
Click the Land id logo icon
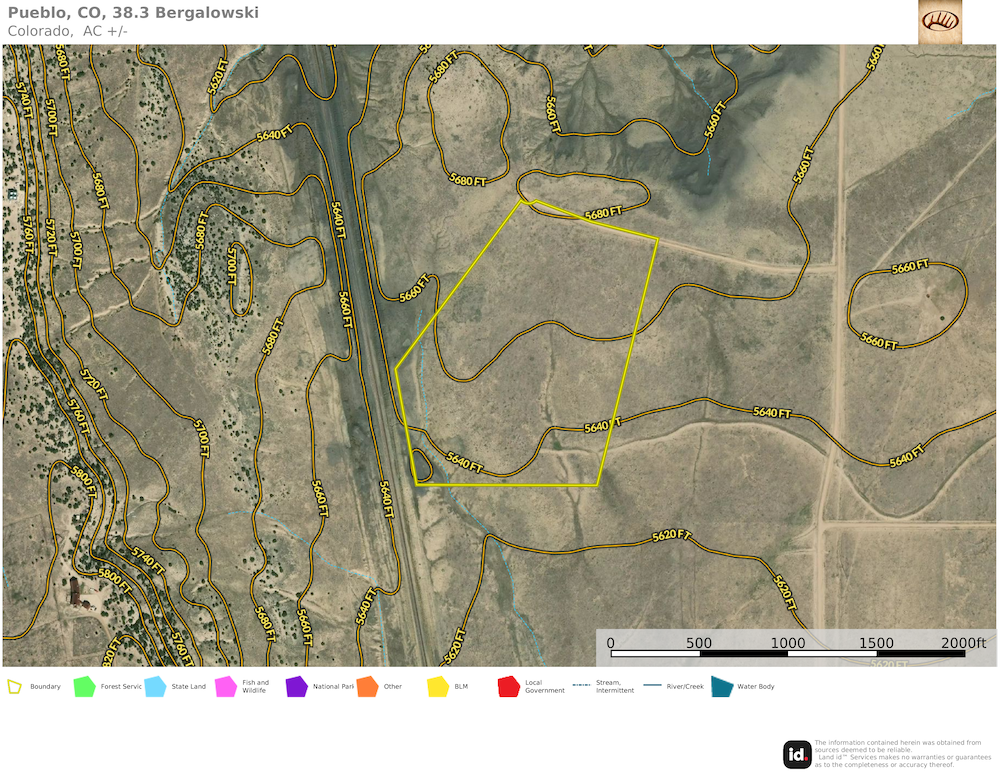(797, 754)
